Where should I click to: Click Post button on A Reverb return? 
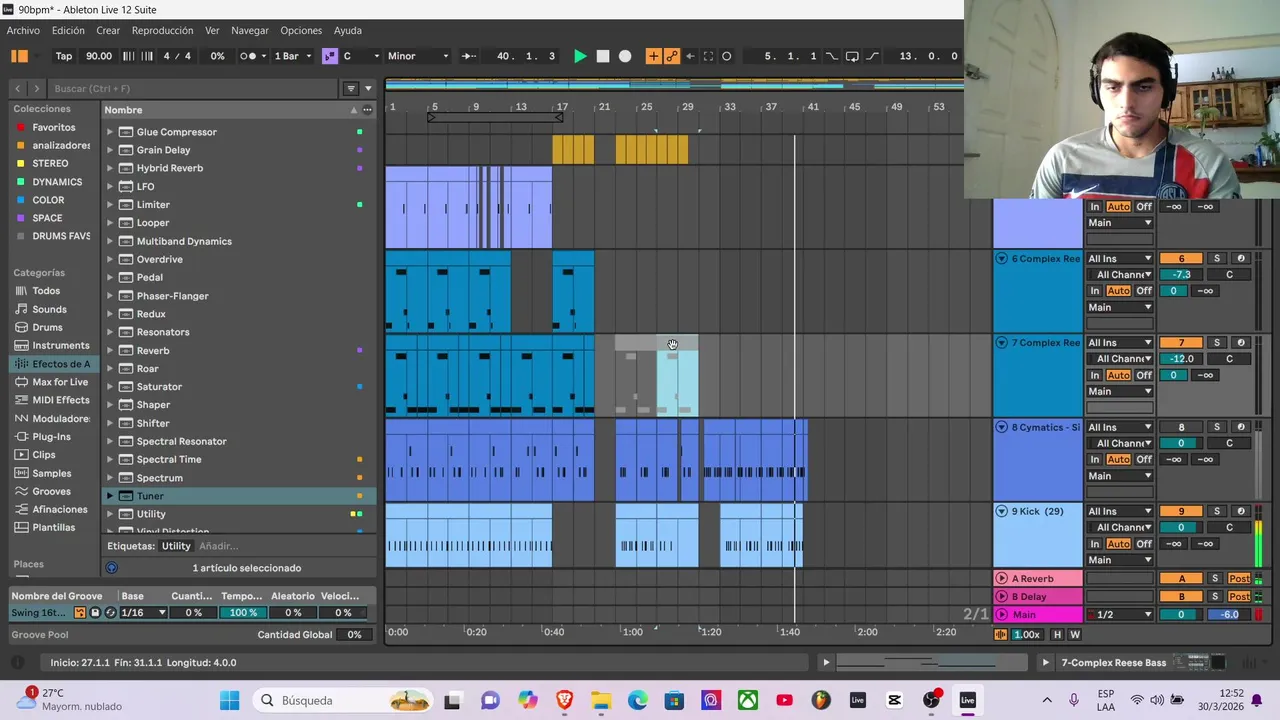[x=1240, y=579]
